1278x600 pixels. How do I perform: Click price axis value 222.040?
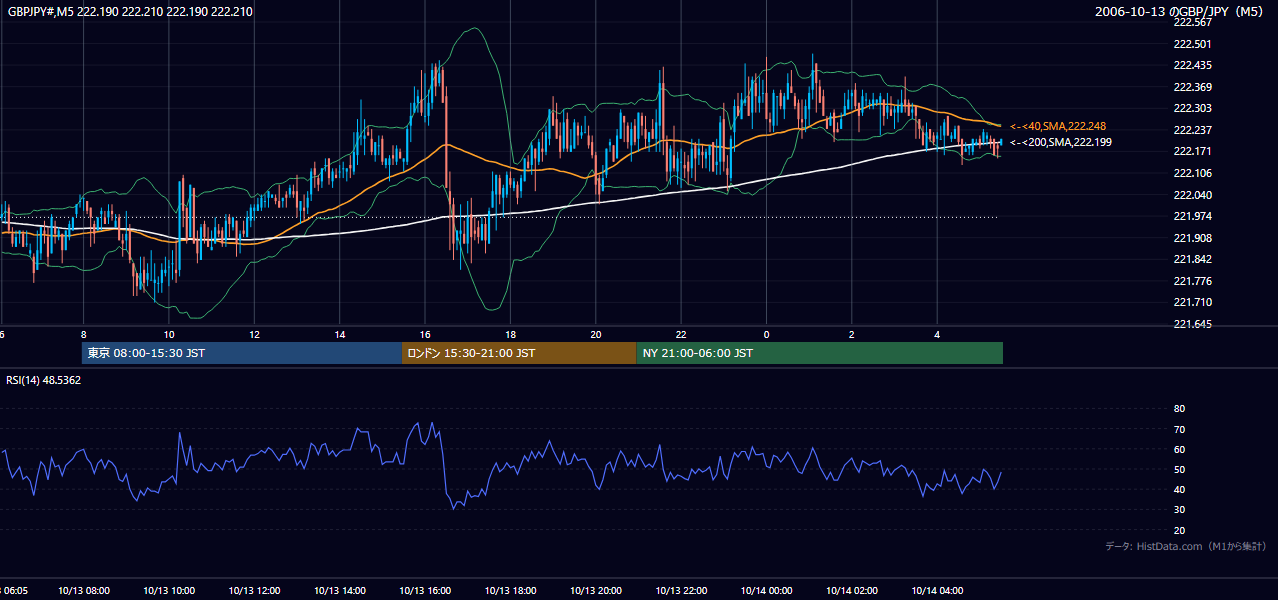pyautogui.click(x=1192, y=195)
